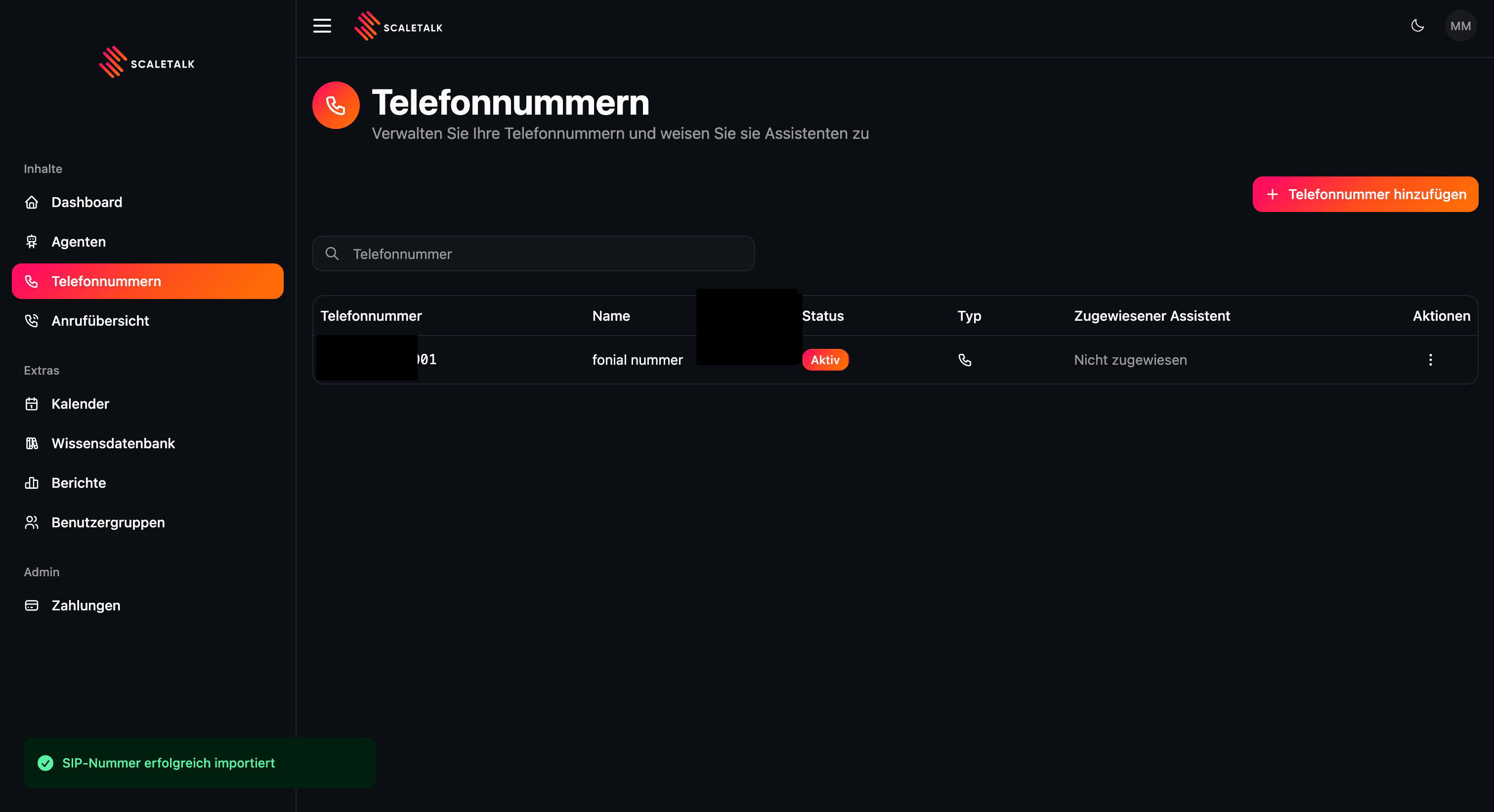Click the large phone icon by page title
The height and width of the screenshot is (812, 1494).
click(x=336, y=105)
